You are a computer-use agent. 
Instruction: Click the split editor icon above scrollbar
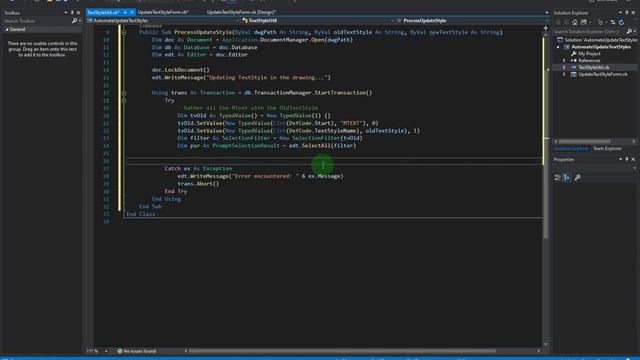pyautogui.click(x=546, y=28)
